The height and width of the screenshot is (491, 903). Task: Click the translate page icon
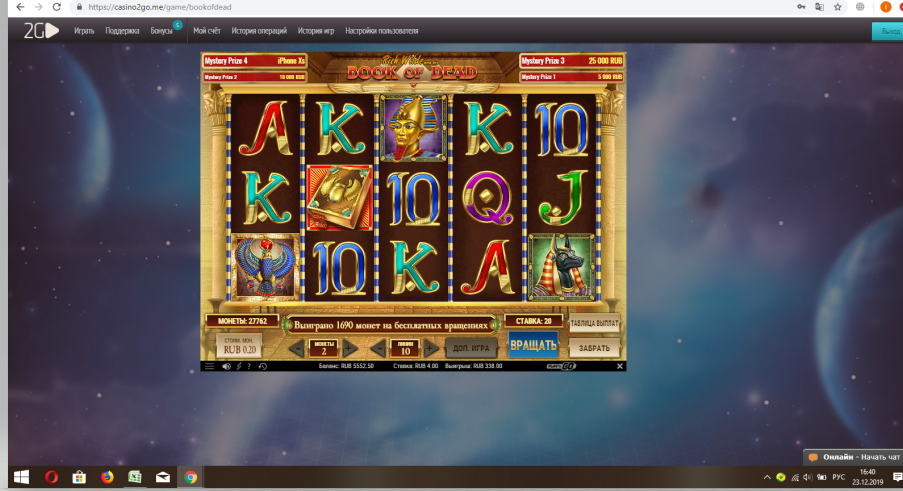tap(819, 7)
